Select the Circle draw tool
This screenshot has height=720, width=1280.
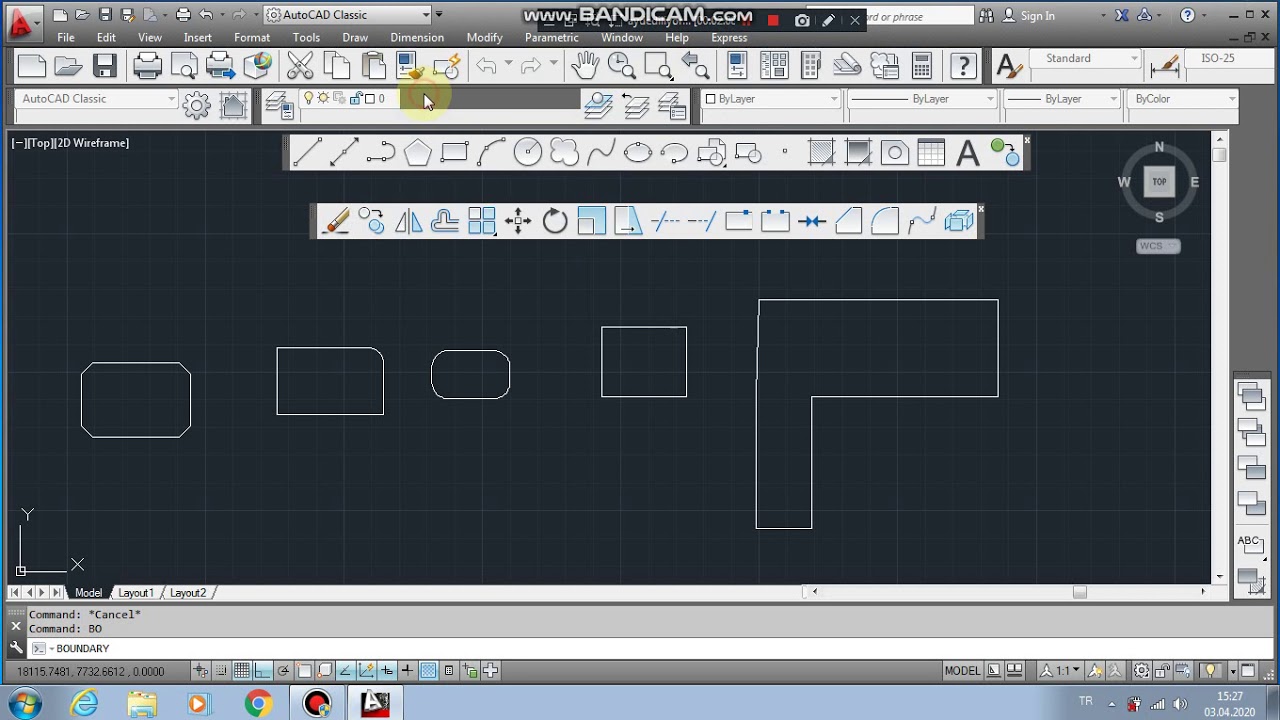528,153
